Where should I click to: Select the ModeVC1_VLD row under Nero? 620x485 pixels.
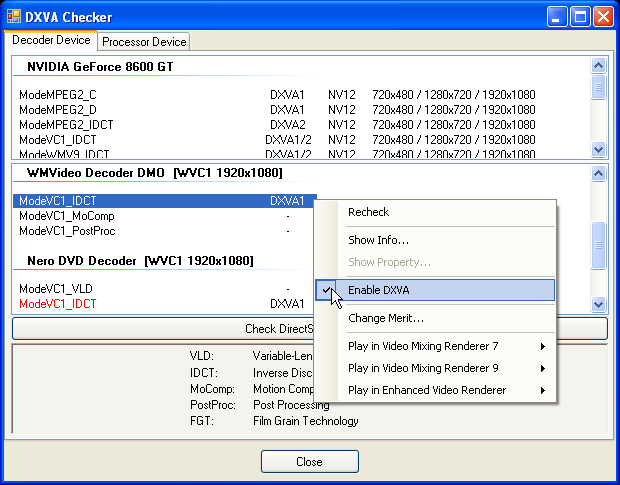coord(165,289)
